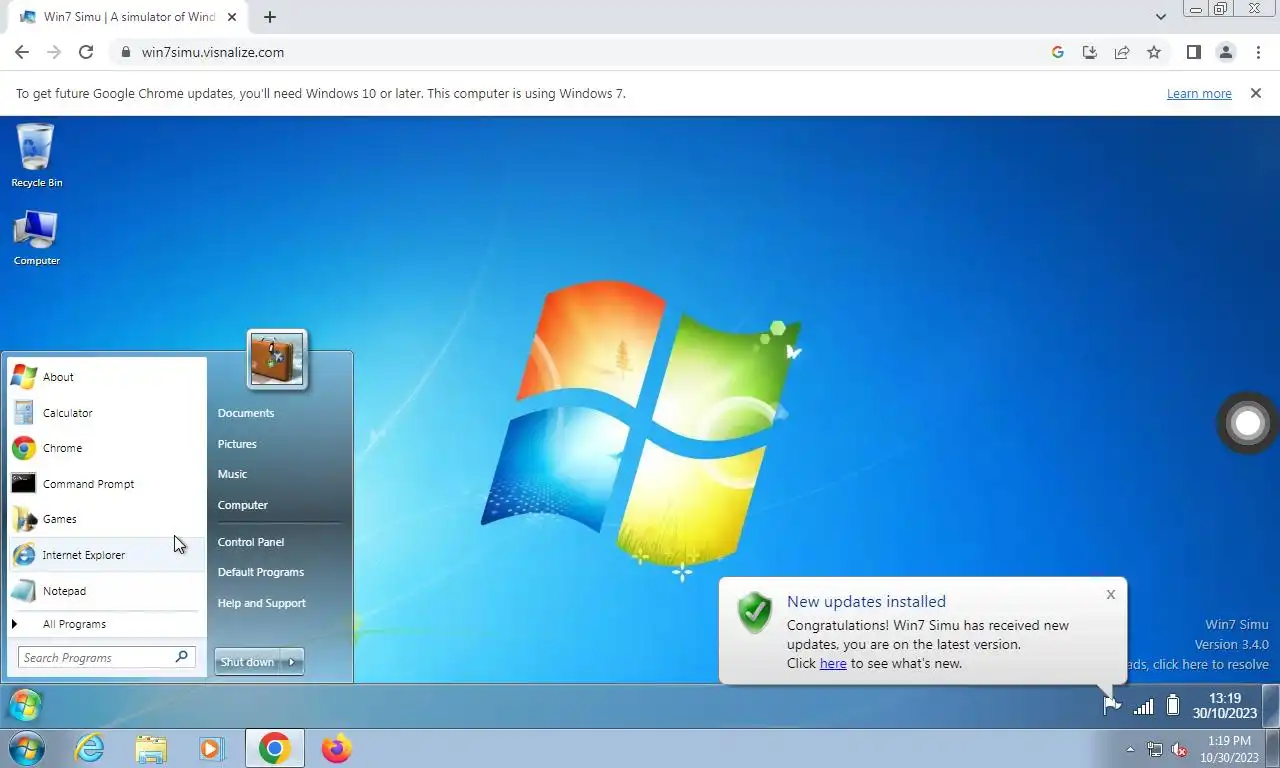The height and width of the screenshot is (768, 1280).
Task: Click the Chrome icon in the Windows taskbar
Action: point(274,748)
